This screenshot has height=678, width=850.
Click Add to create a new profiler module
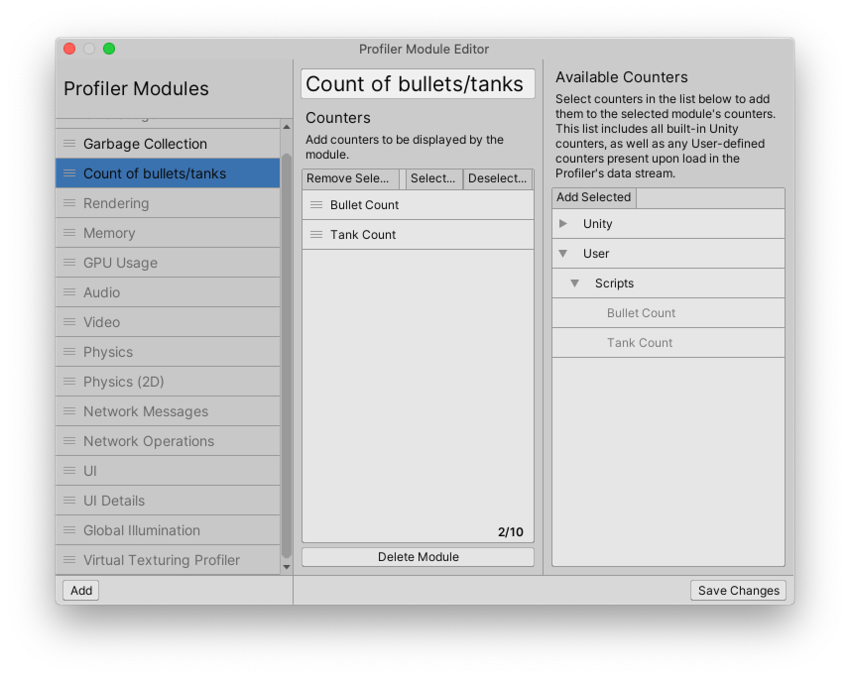(80, 590)
